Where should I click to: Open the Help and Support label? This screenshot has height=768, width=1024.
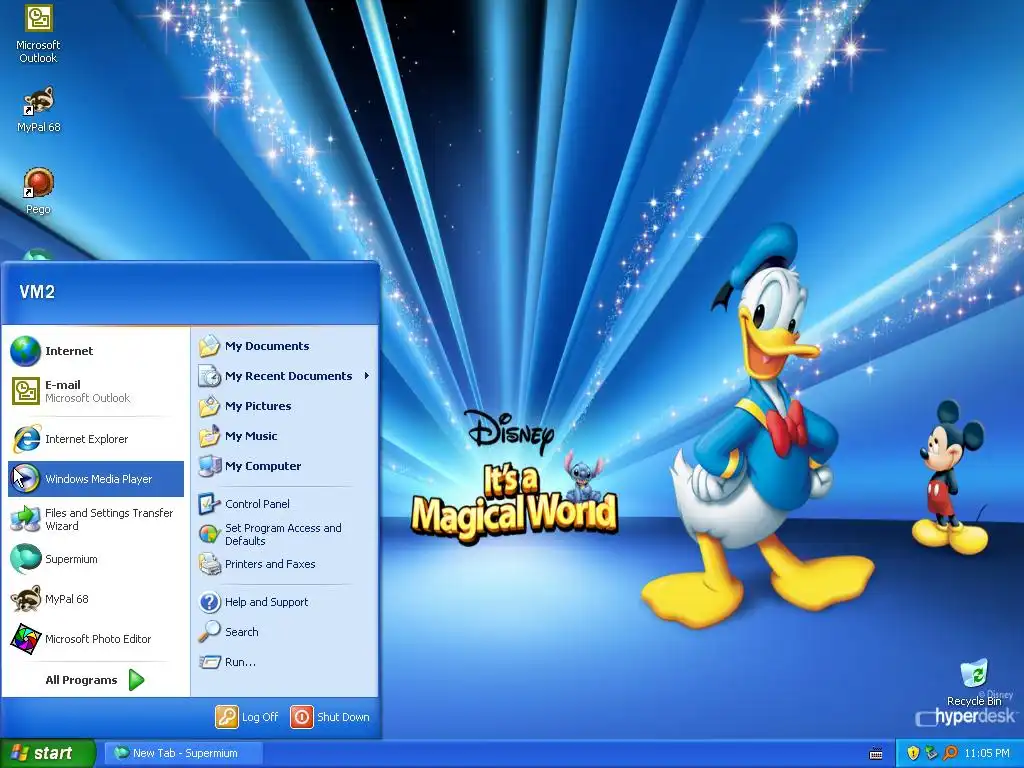(x=266, y=602)
